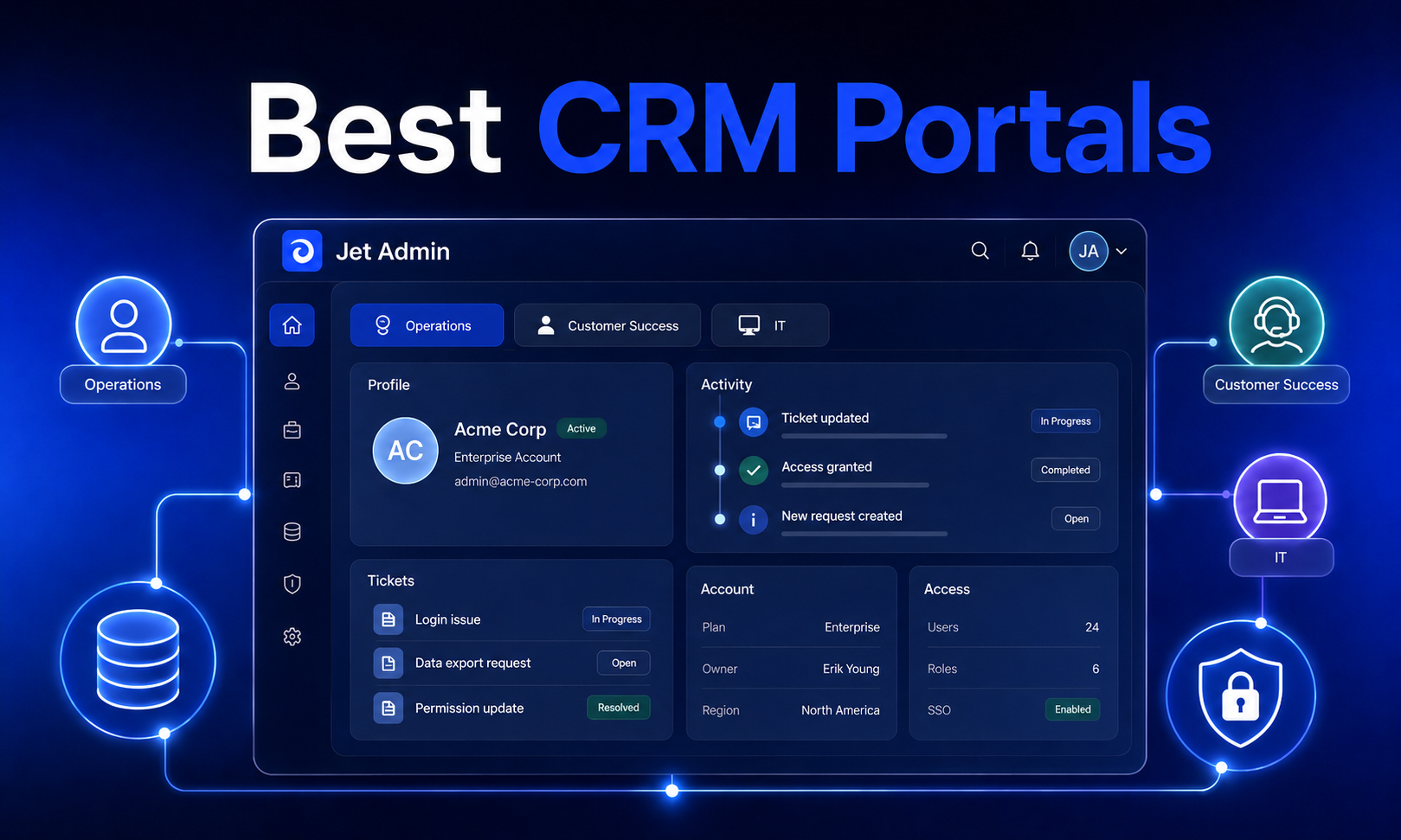This screenshot has height=840, width=1401.
Task: Click the Access granted progress bar
Action: (x=855, y=485)
